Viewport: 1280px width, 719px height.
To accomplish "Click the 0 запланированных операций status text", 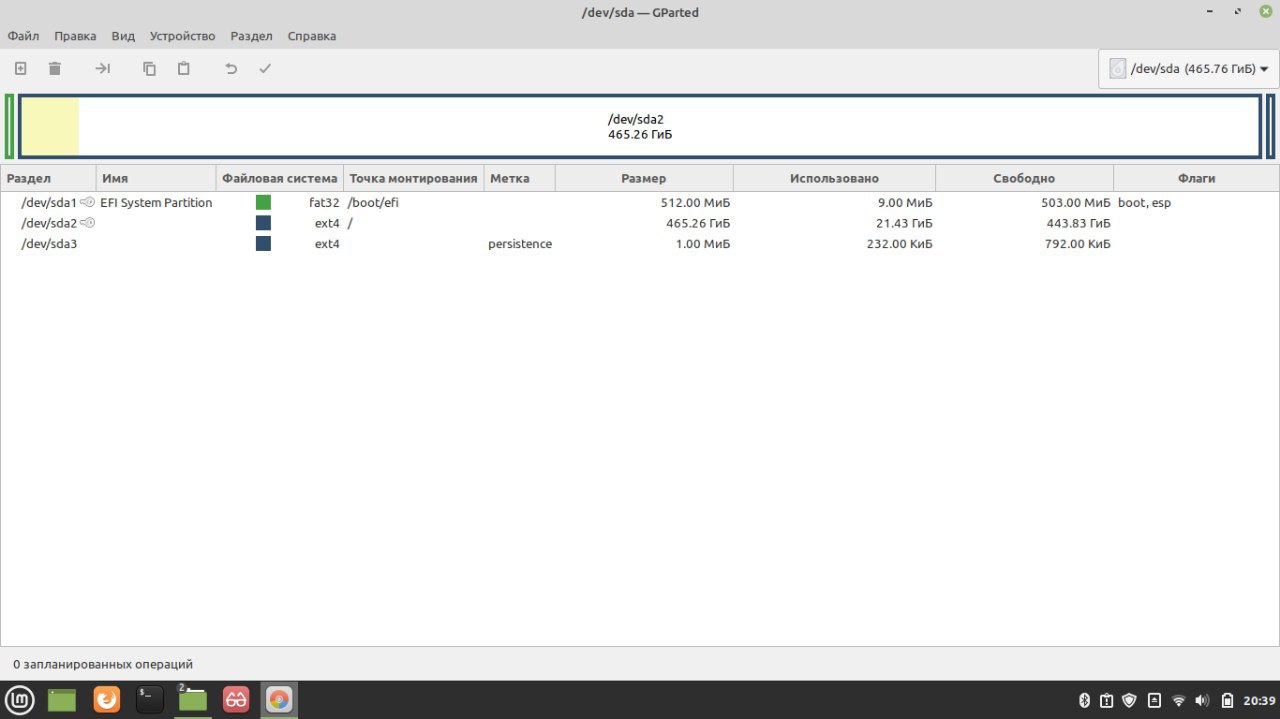I will tap(103, 664).
